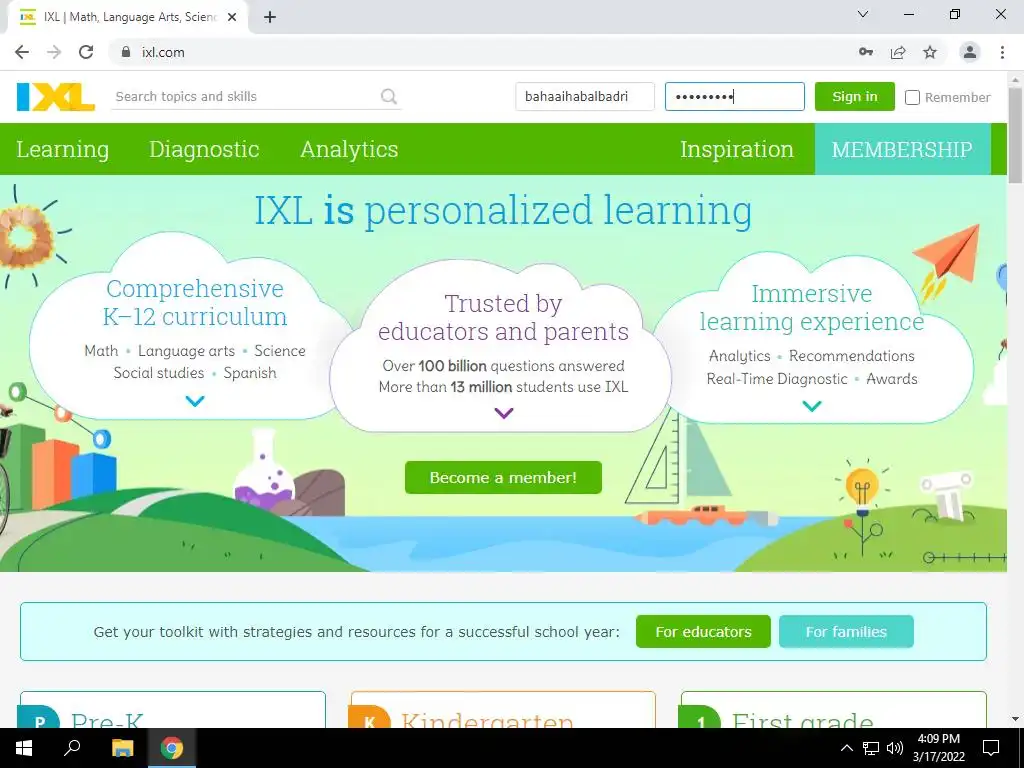Image resolution: width=1024 pixels, height=768 pixels.
Task: Open the Kindergarten grade card
Action: (503, 710)
